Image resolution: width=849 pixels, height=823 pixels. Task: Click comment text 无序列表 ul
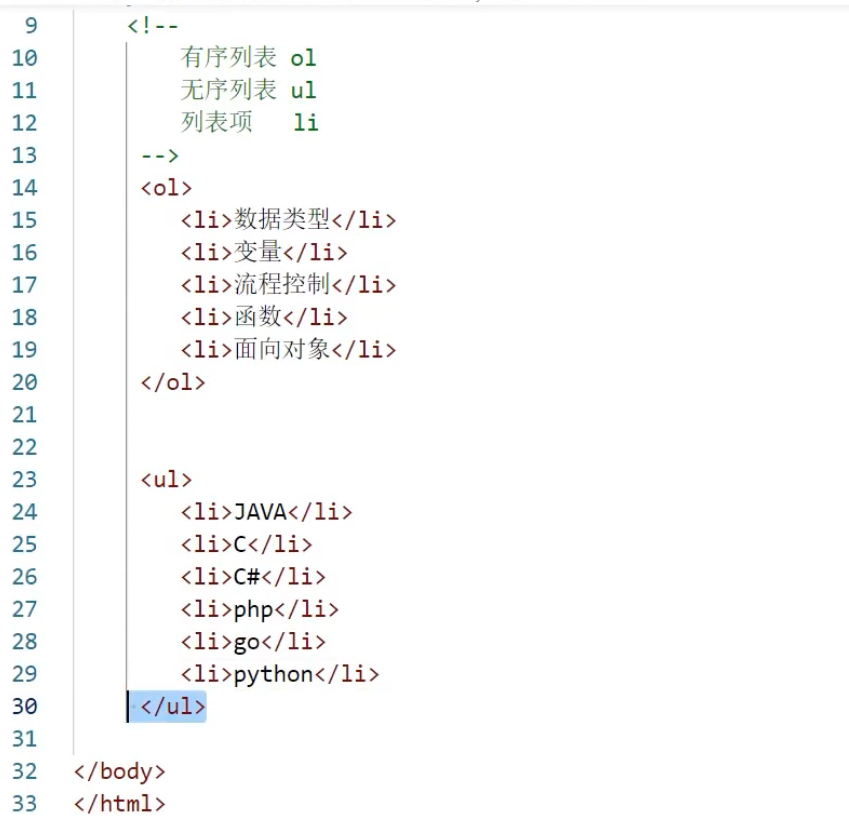pos(248,90)
